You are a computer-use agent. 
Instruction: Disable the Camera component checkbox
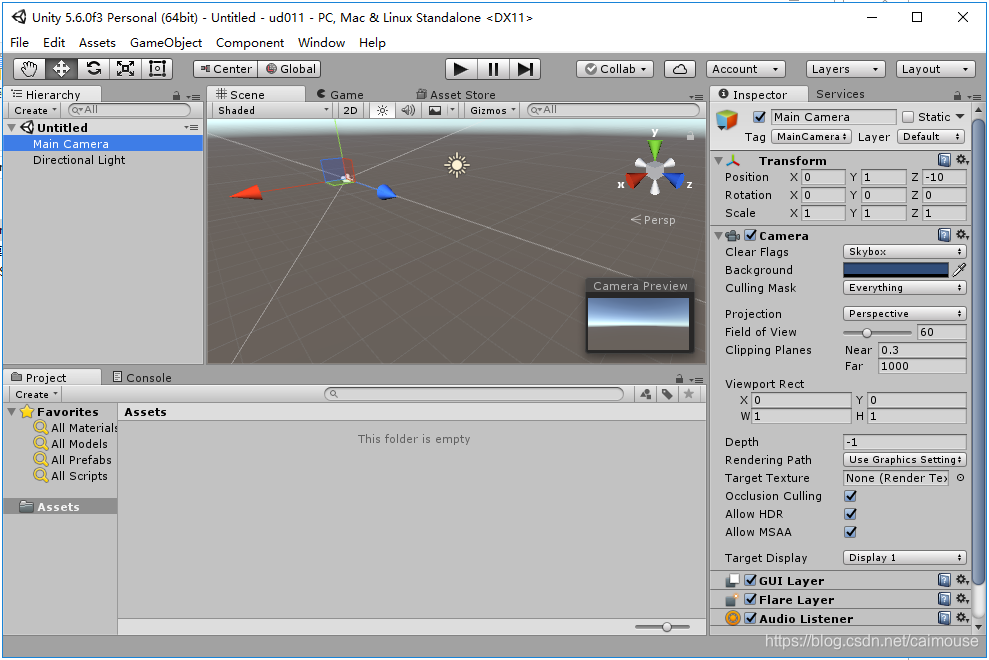pyautogui.click(x=751, y=235)
